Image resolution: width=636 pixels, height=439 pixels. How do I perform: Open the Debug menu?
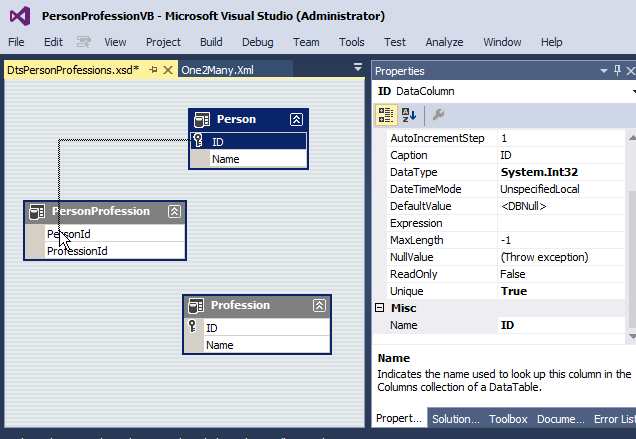tap(258, 42)
